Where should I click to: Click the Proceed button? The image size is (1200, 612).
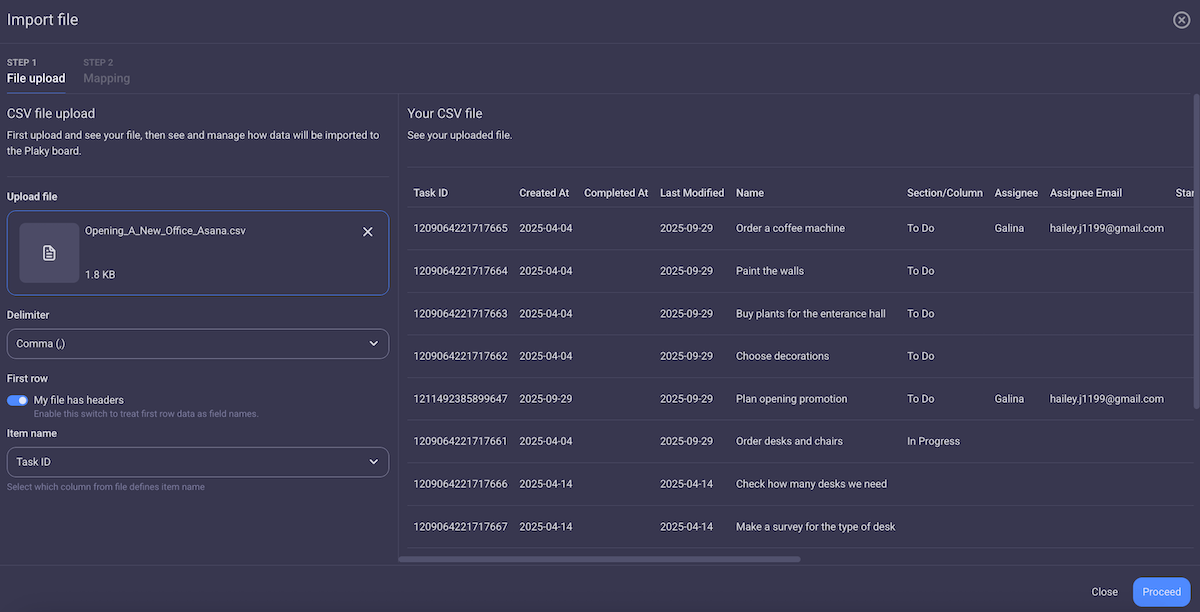click(1161, 591)
